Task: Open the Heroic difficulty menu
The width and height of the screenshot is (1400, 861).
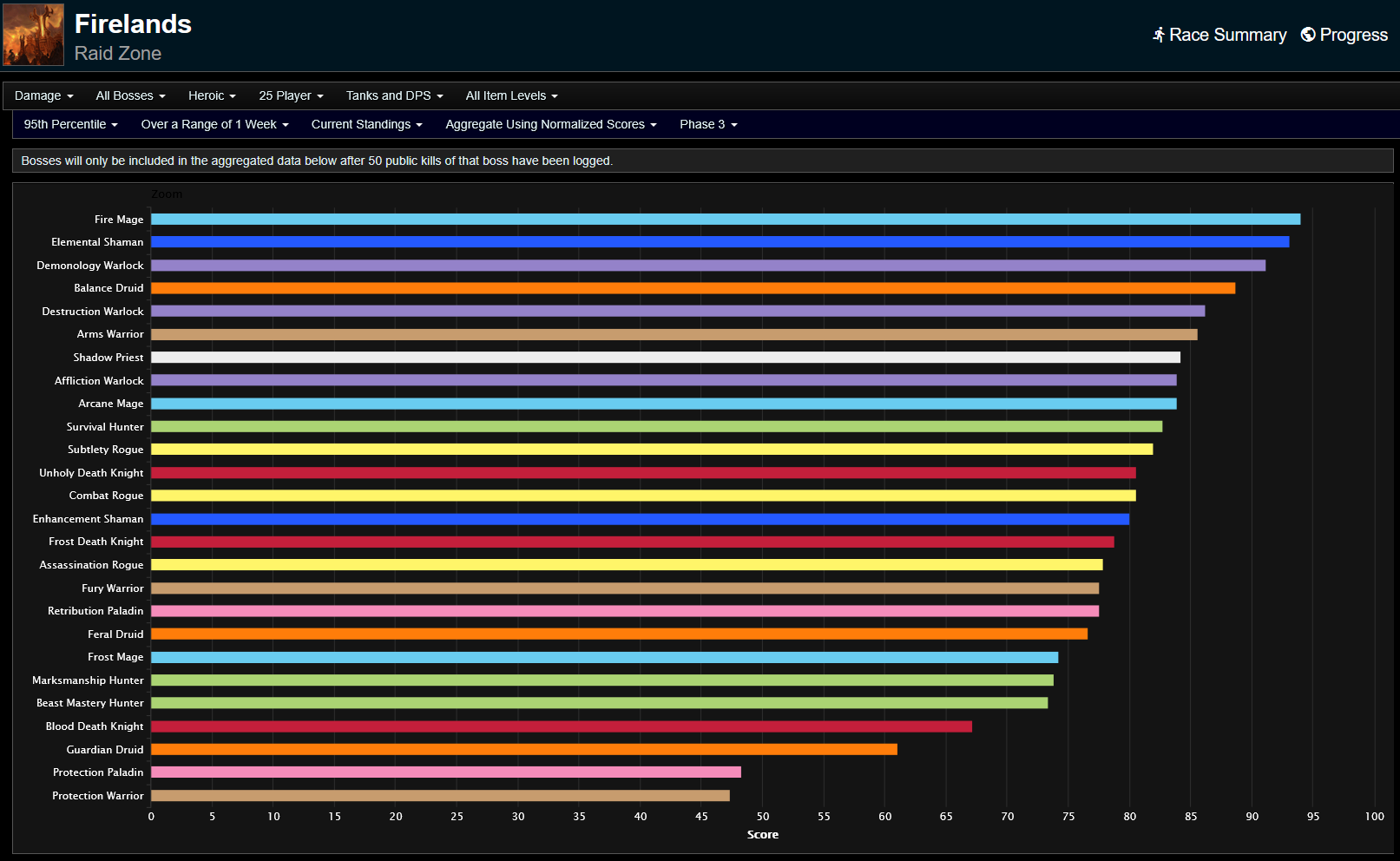Action: (212, 95)
